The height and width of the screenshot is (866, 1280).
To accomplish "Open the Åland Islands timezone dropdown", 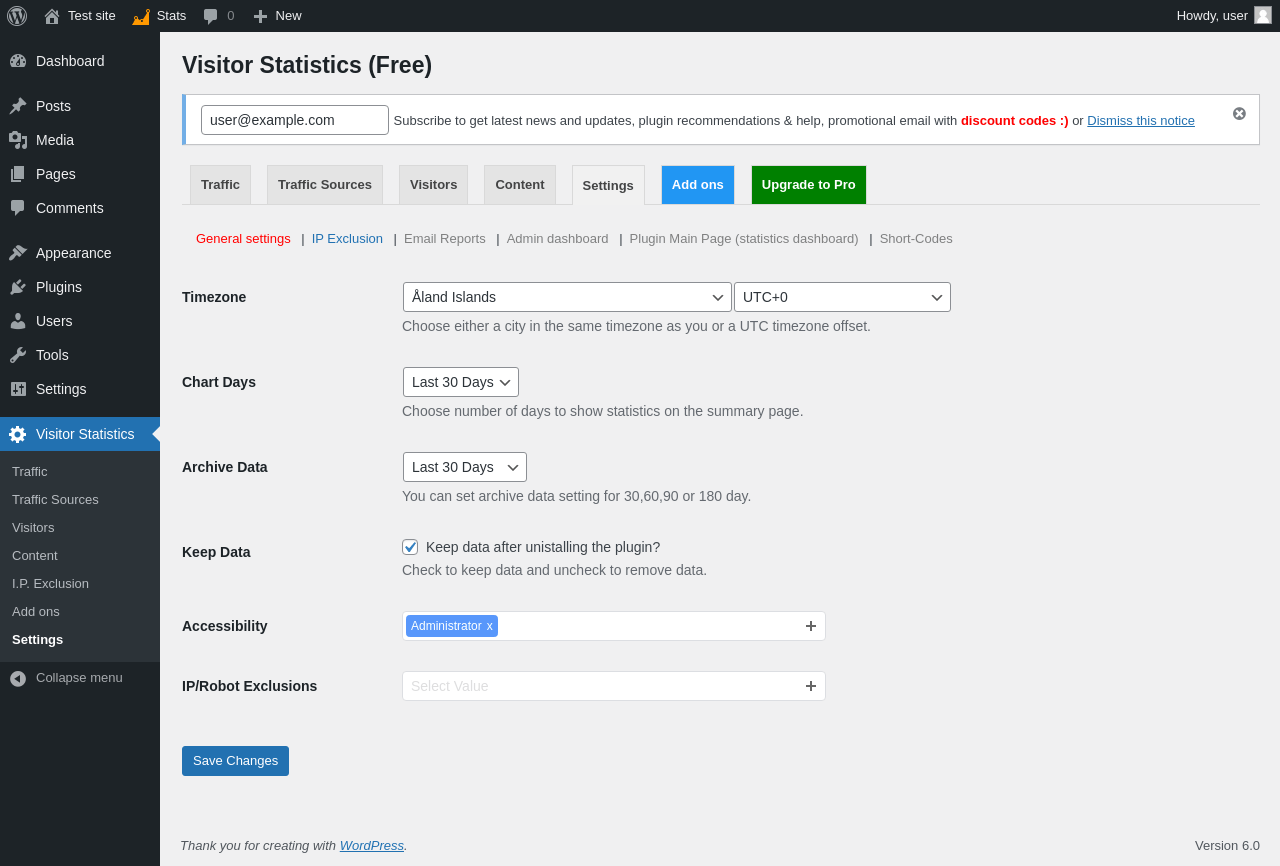I will coord(567,297).
